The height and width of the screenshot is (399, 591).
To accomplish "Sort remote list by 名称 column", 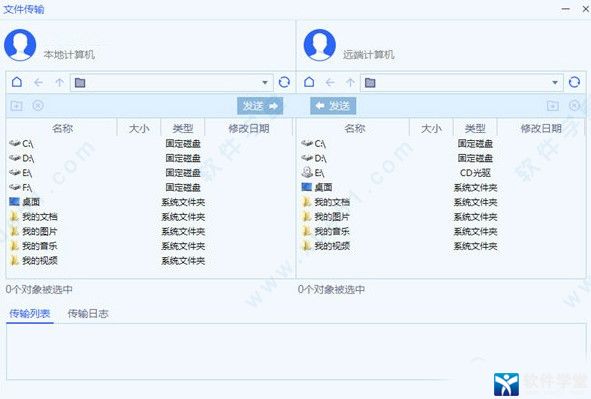I will coord(354,128).
